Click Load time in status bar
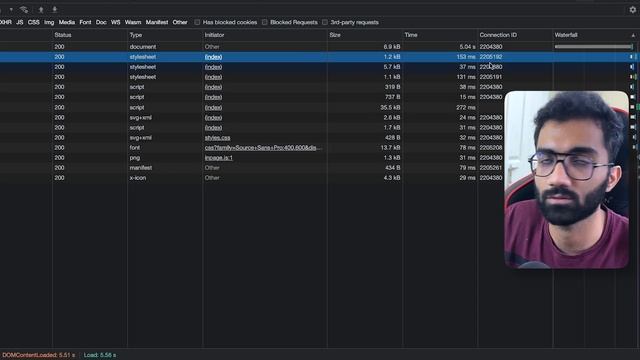 [x=100, y=355]
